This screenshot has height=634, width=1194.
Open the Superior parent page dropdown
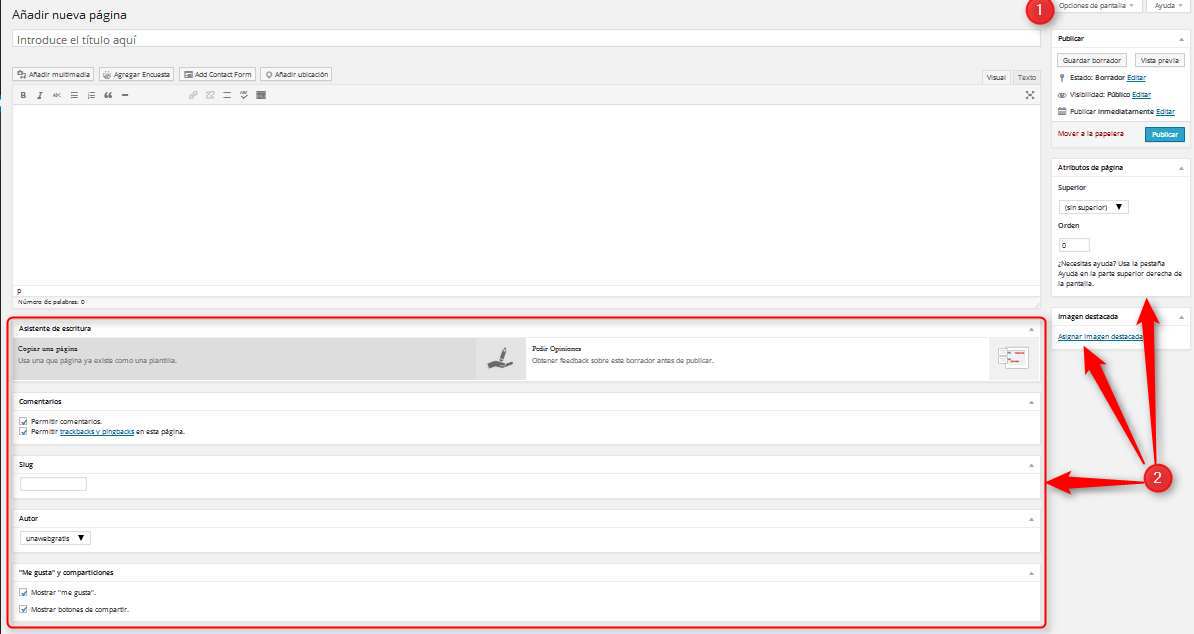pyautogui.click(x=1093, y=207)
